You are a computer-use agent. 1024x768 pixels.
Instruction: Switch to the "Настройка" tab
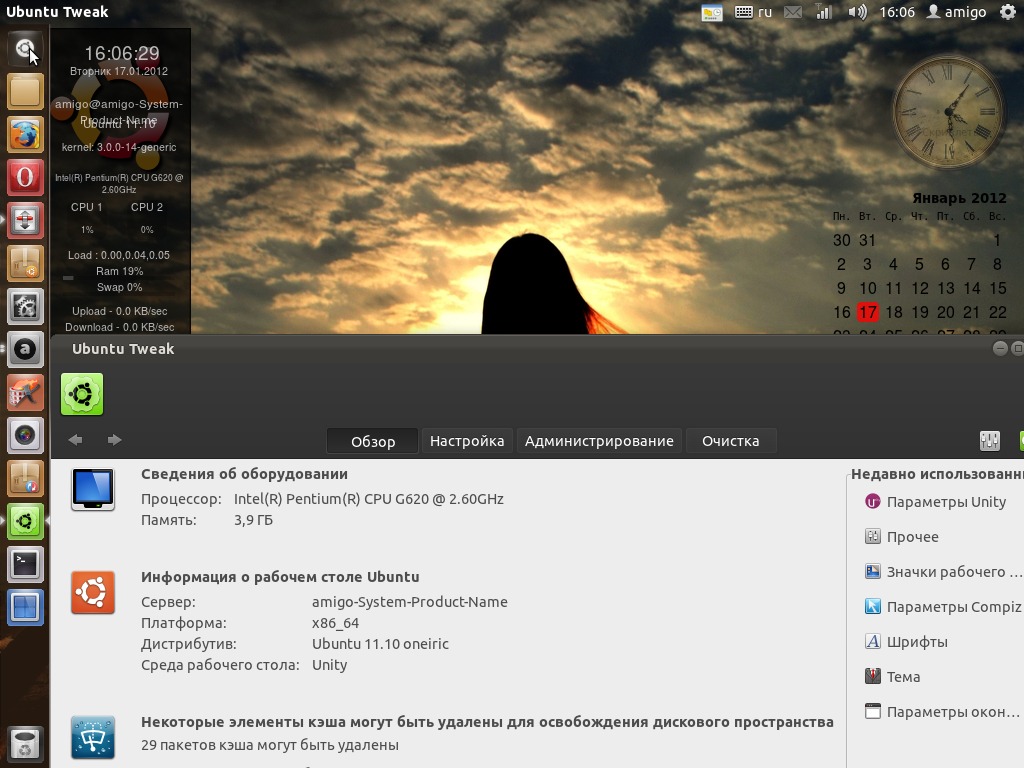point(467,441)
